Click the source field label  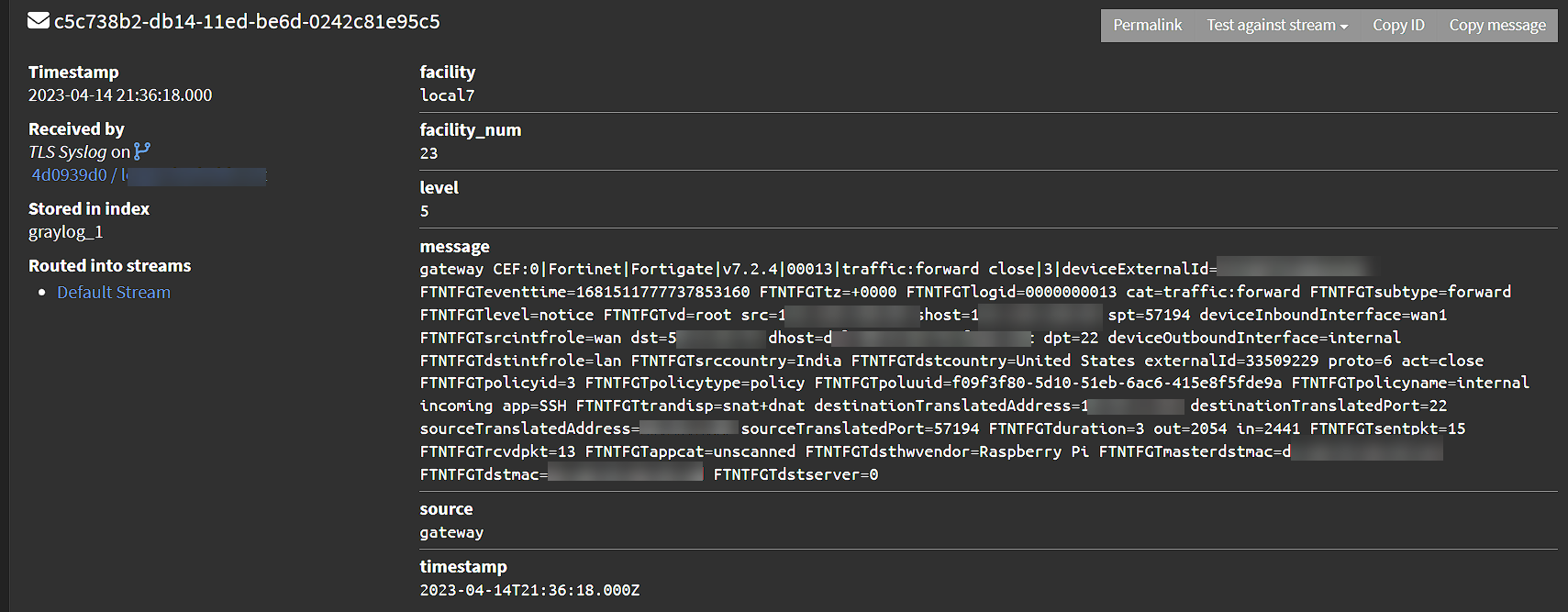point(446,508)
